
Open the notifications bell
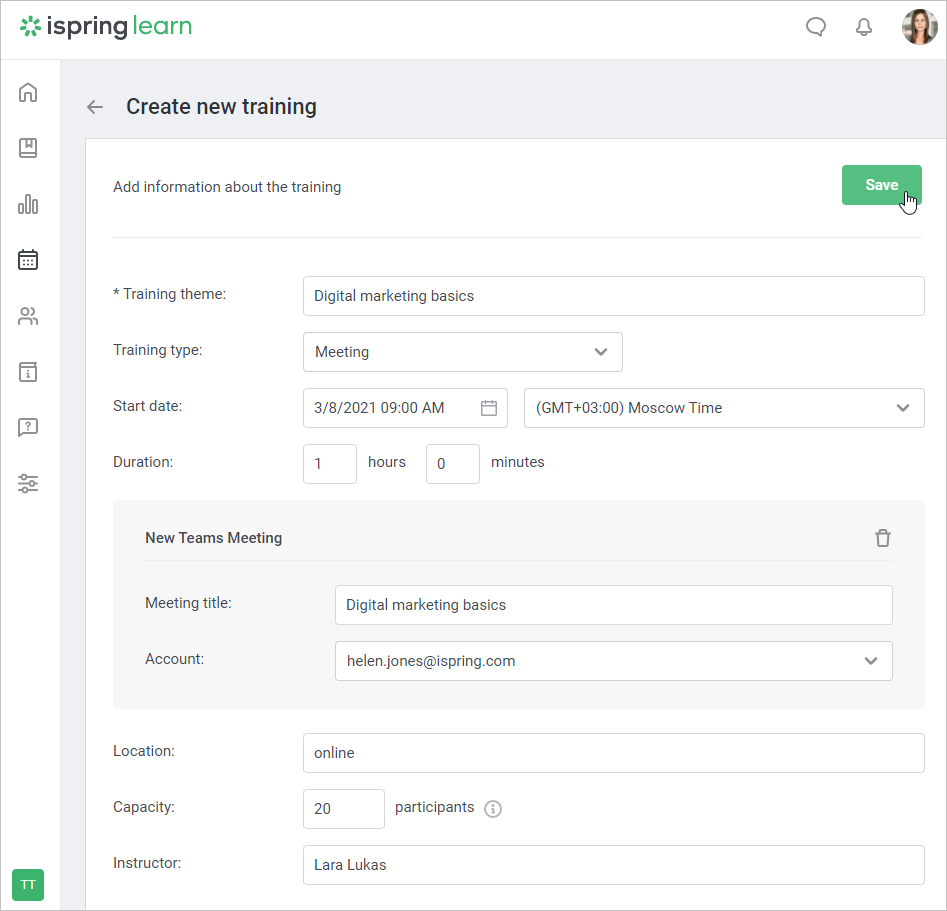pyautogui.click(x=864, y=27)
